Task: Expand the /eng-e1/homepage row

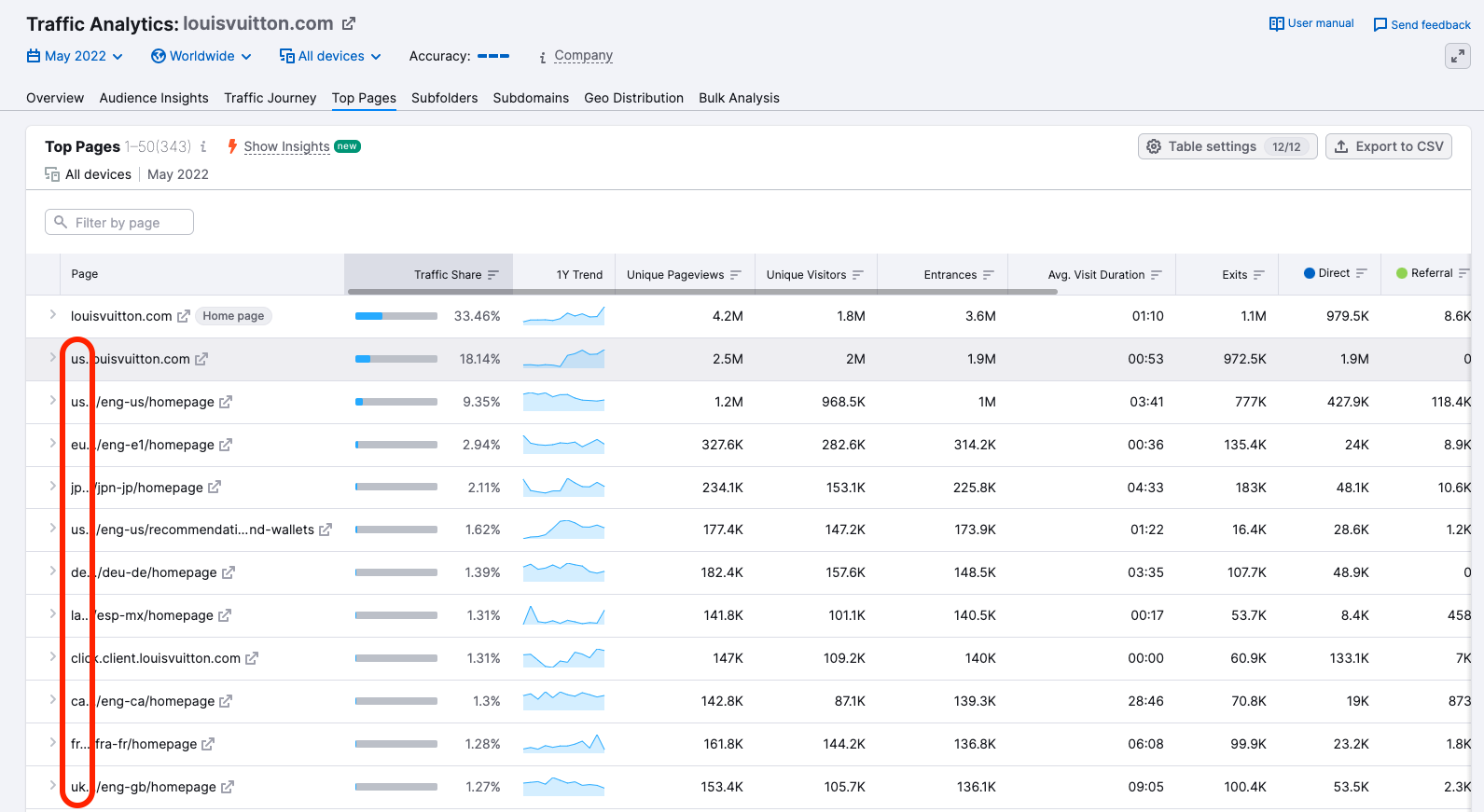Action: point(53,444)
